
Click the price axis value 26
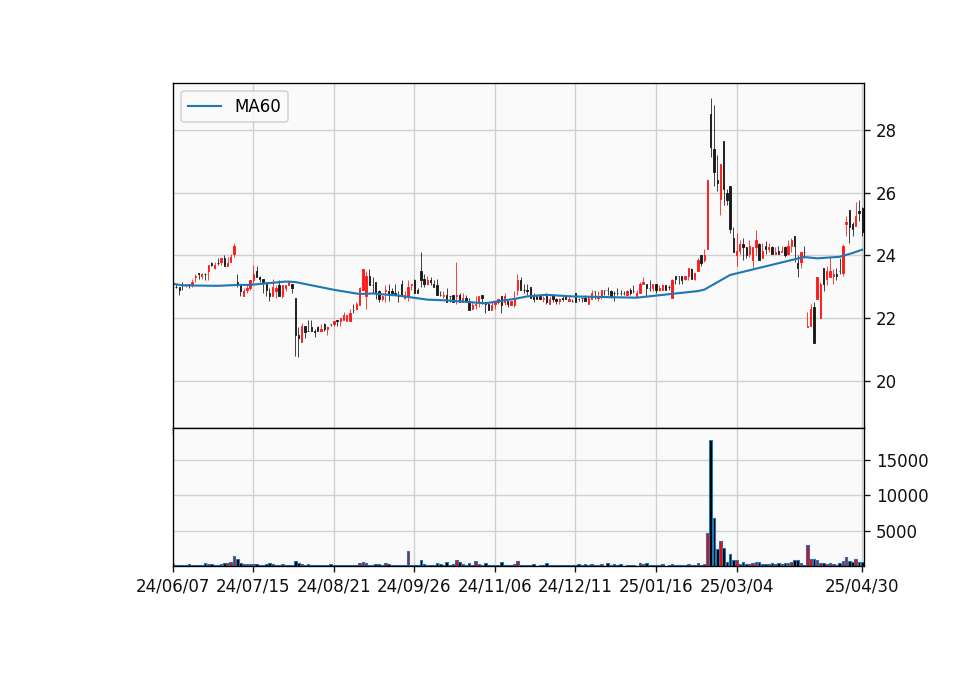click(886, 194)
